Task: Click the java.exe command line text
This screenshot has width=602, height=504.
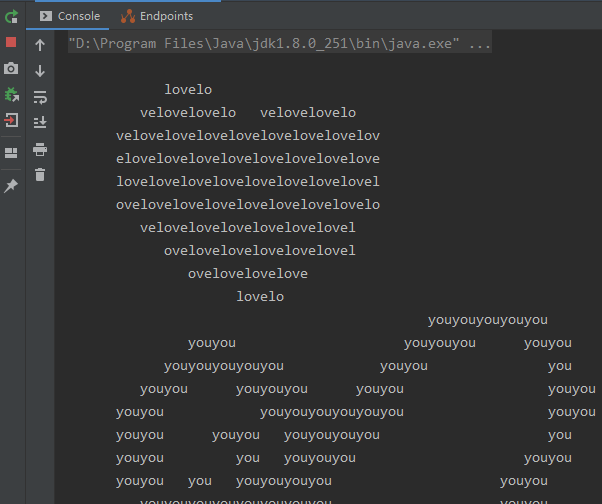Action: (x=264, y=44)
